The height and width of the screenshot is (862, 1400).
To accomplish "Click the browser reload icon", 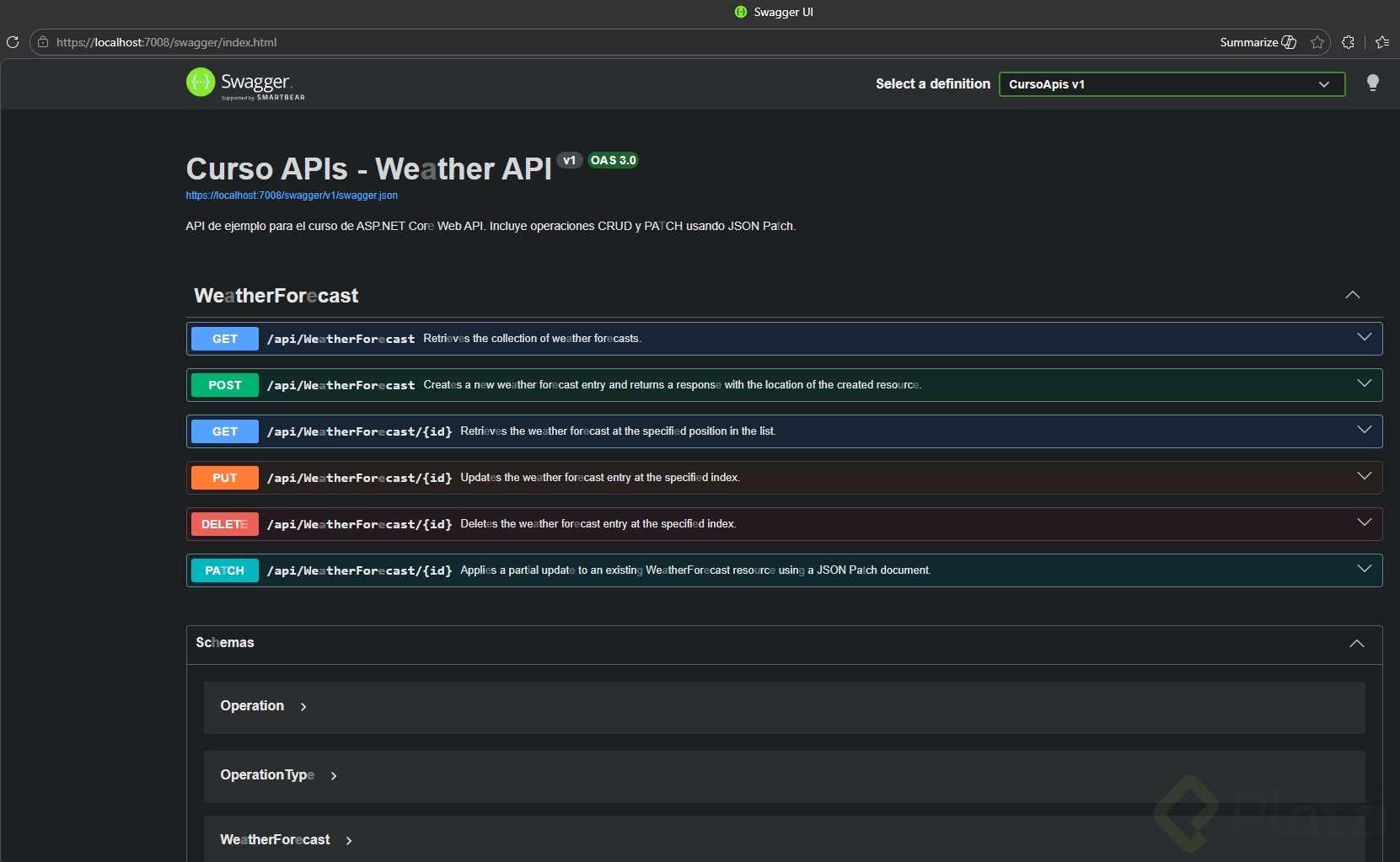I will [x=13, y=42].
